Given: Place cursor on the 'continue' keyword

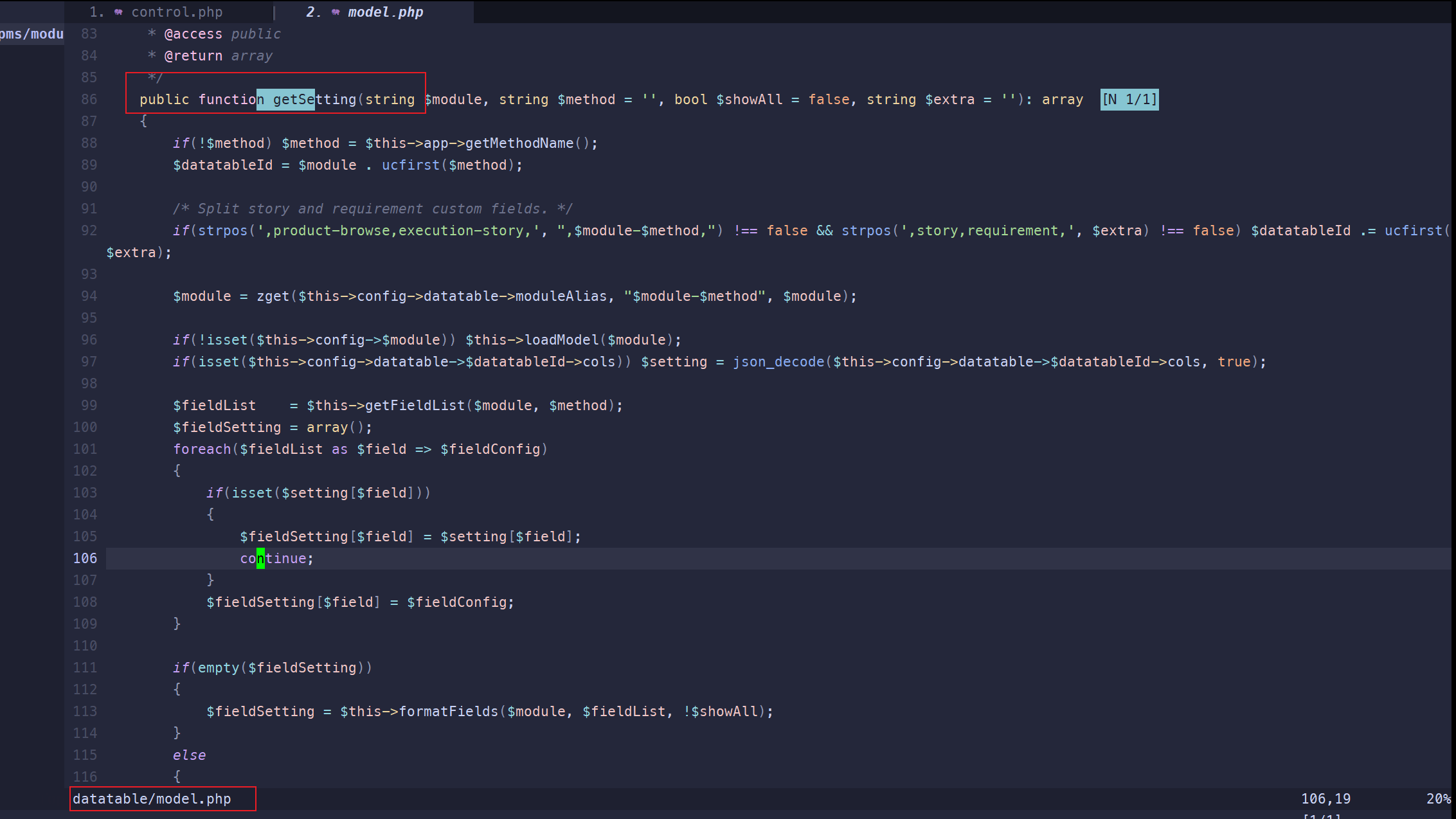Looking at the screenshot, I should point(273,559).
